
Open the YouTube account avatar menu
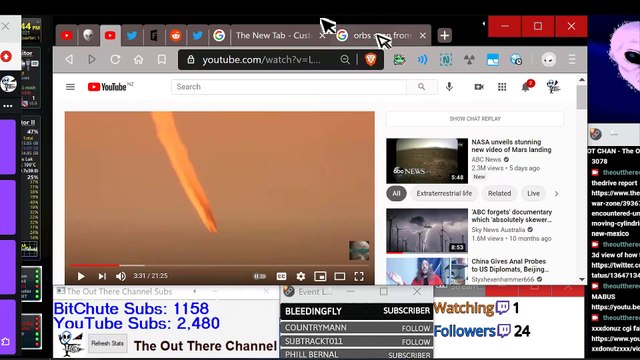coord(553,87)
